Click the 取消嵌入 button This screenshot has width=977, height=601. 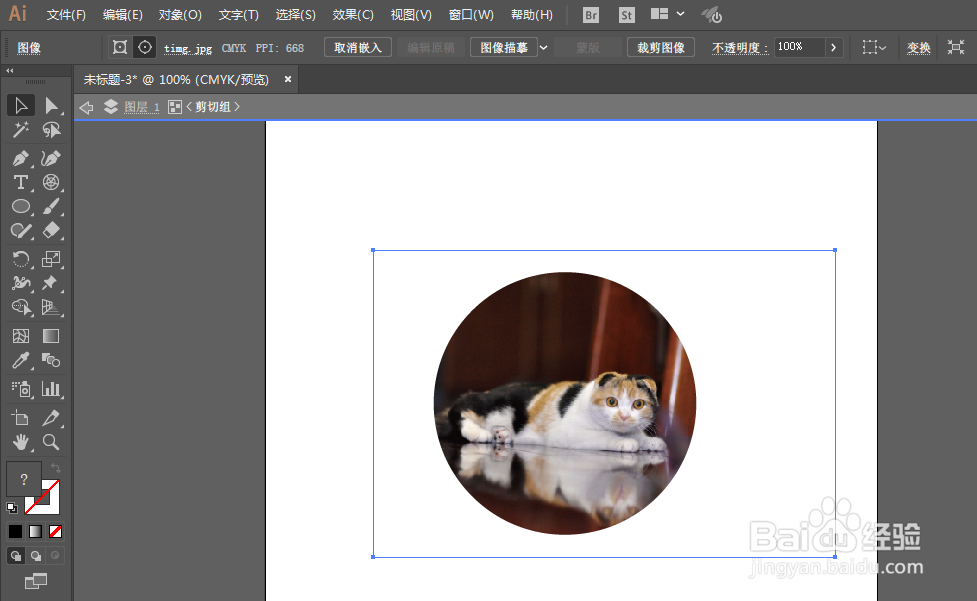[x=358, y=47]
